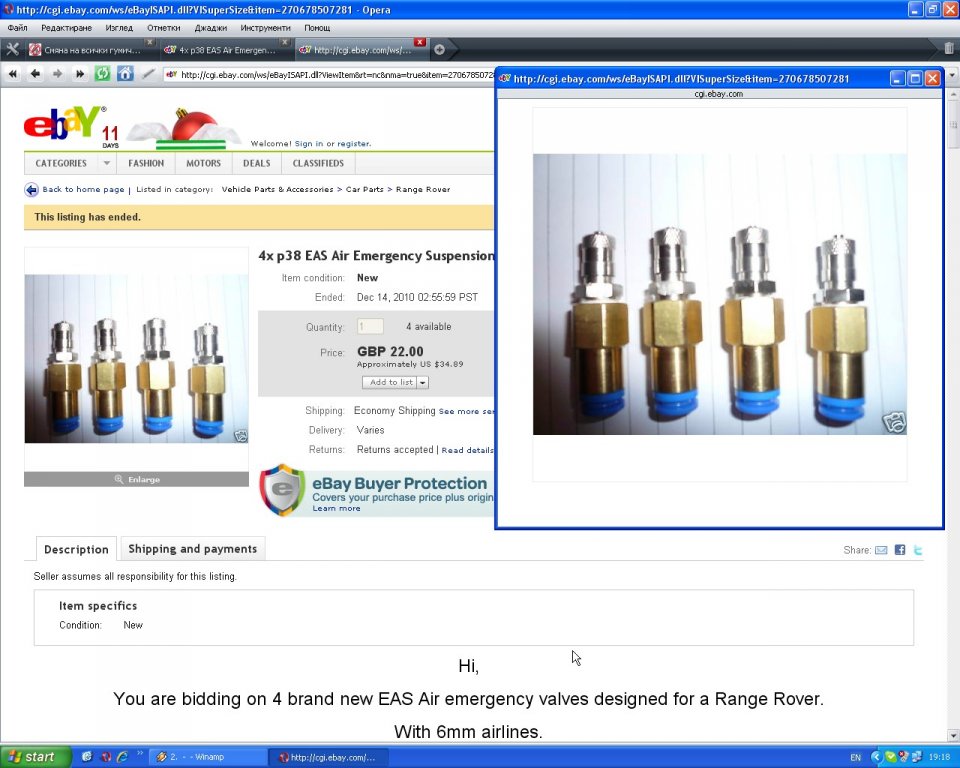Open the address bar dropdown arrow
The image size is (960, 768).
point(952,75)
